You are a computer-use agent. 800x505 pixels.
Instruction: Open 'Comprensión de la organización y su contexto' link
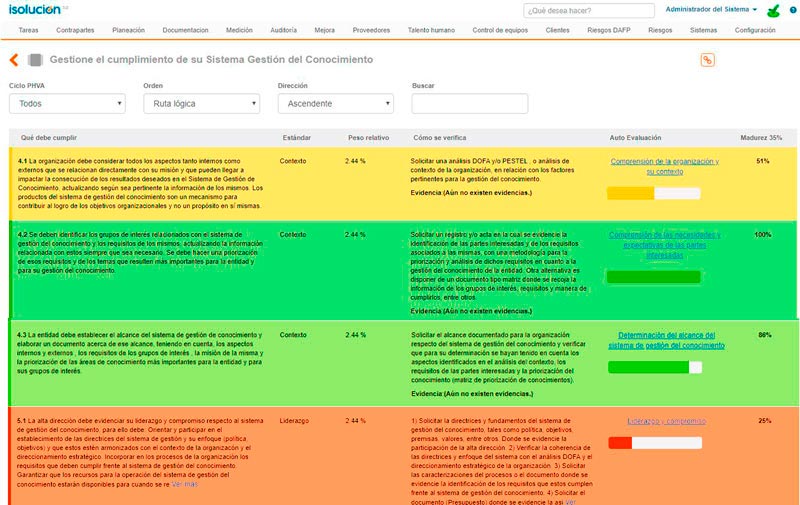[665, 166]
